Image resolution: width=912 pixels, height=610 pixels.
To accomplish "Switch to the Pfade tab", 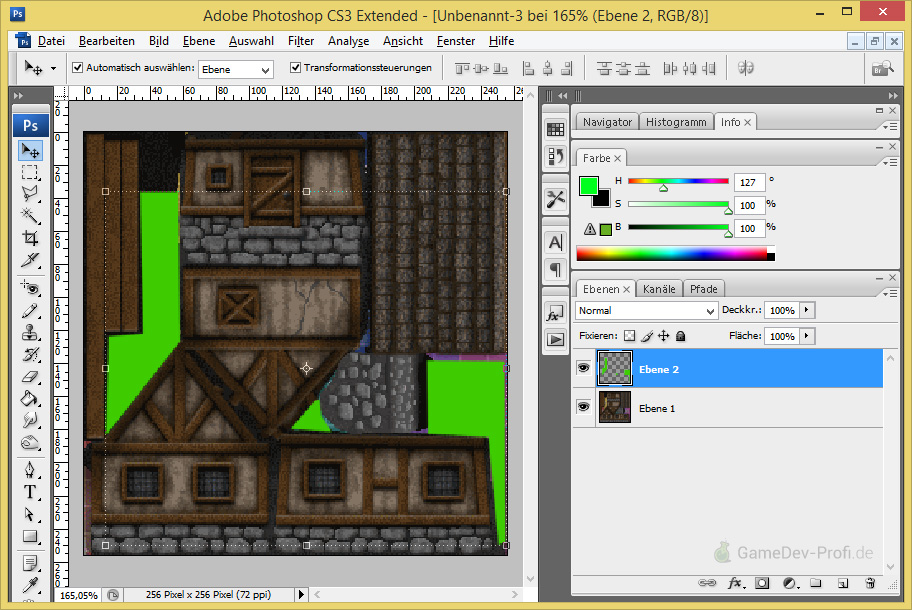I will (x=704, y=289).
